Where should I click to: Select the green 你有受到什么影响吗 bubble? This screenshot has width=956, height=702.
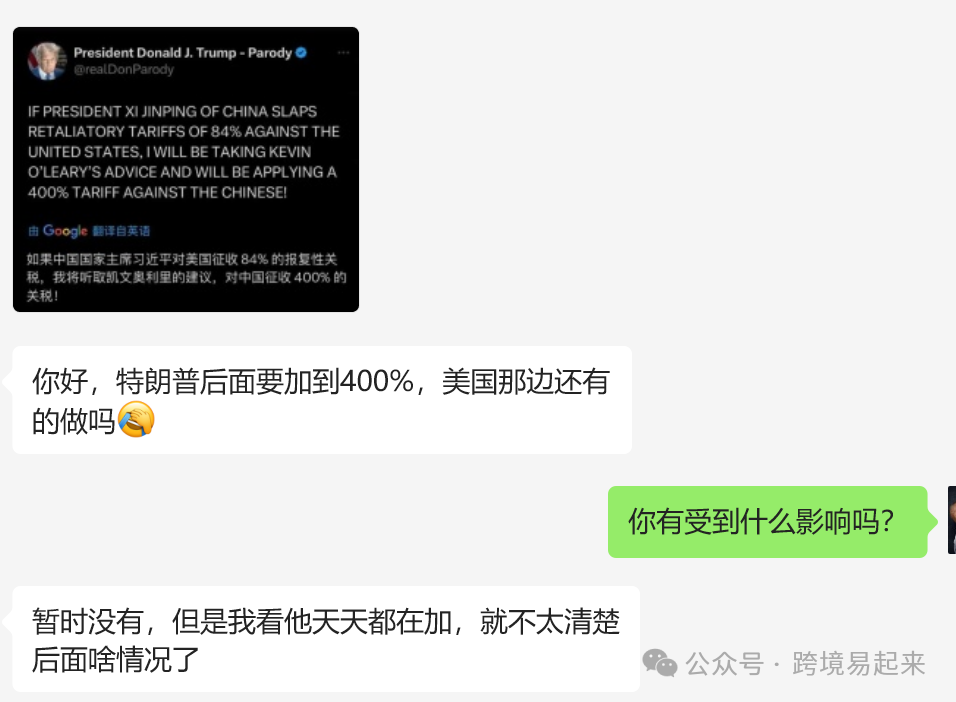(x=768, y=522)
